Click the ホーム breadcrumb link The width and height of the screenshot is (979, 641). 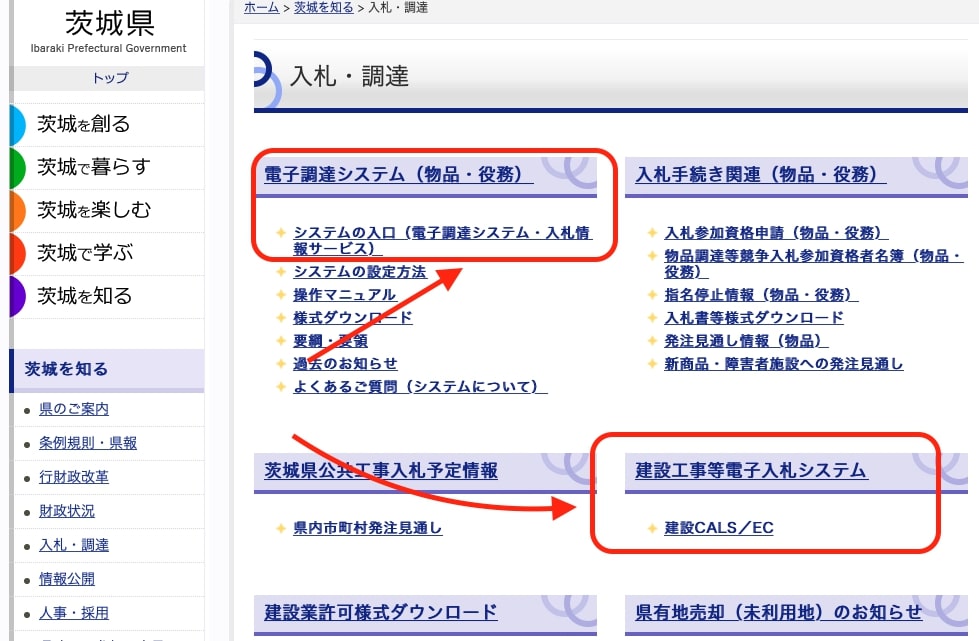click(x=261, y=7)
